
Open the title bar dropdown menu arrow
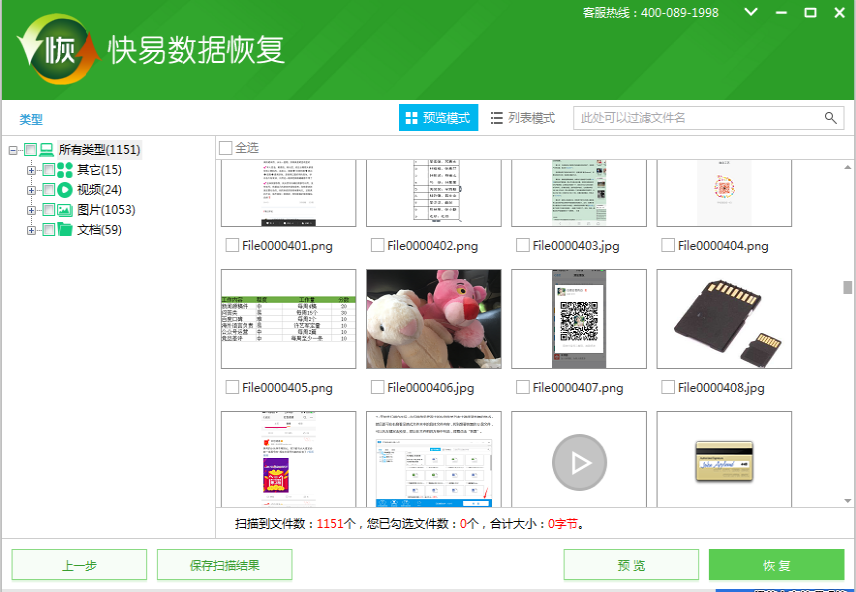tap(751, 13)
